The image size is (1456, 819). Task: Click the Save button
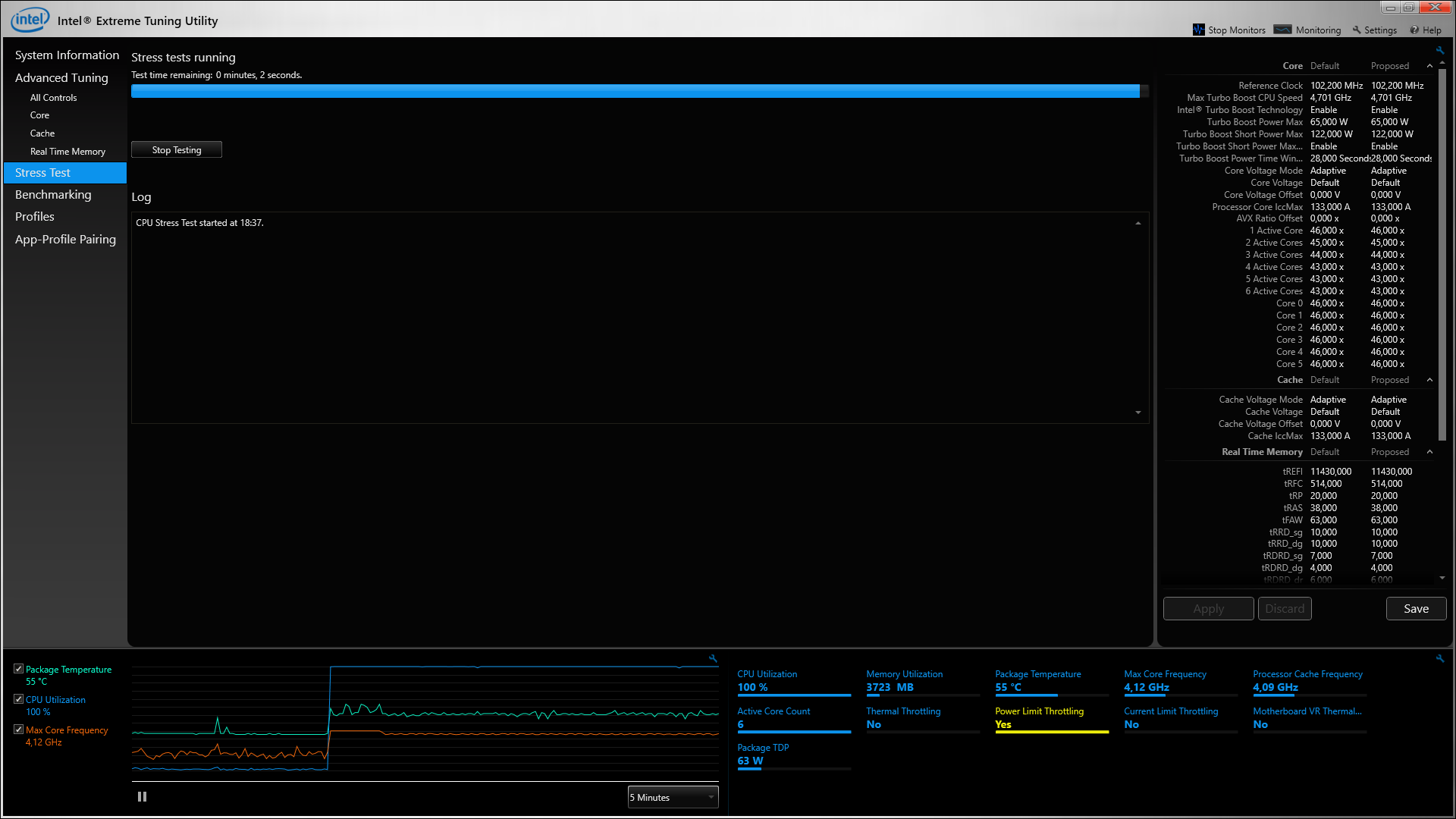click(1416, 608)
